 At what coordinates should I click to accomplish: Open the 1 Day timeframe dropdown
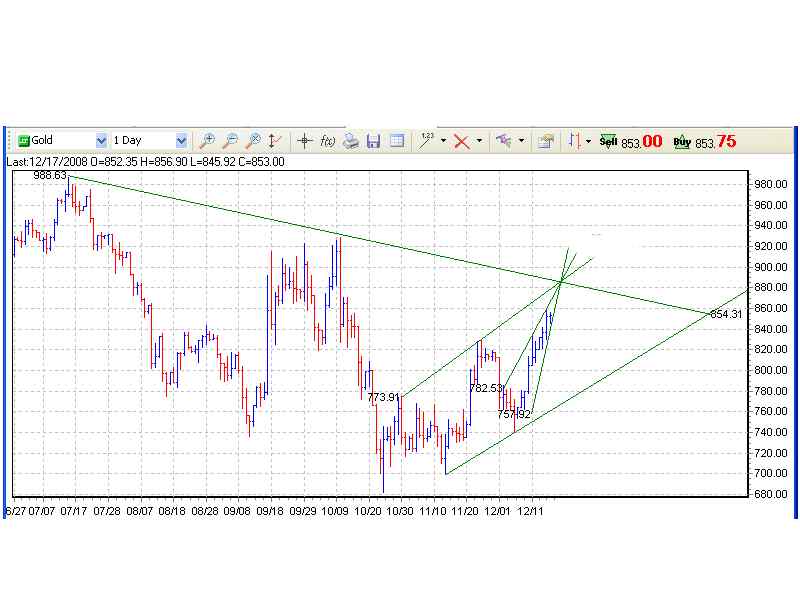click(181, 141)
